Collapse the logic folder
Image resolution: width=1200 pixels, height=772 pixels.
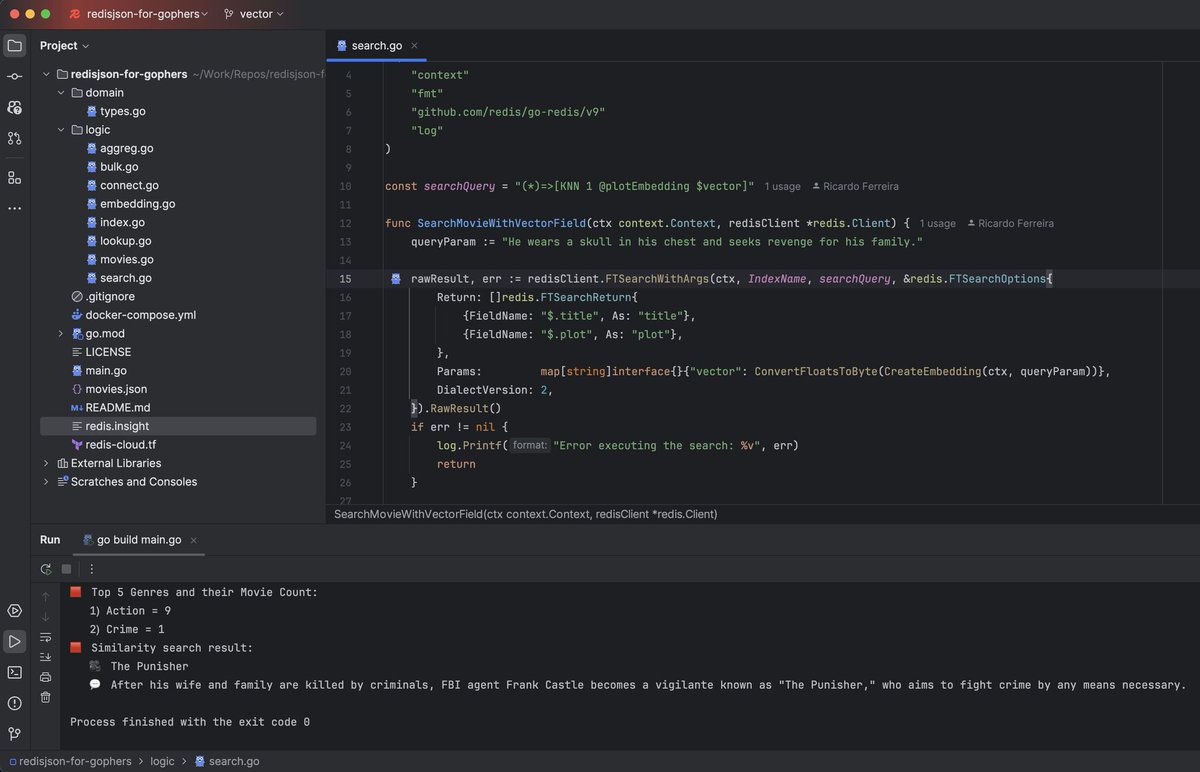[61, 130]
